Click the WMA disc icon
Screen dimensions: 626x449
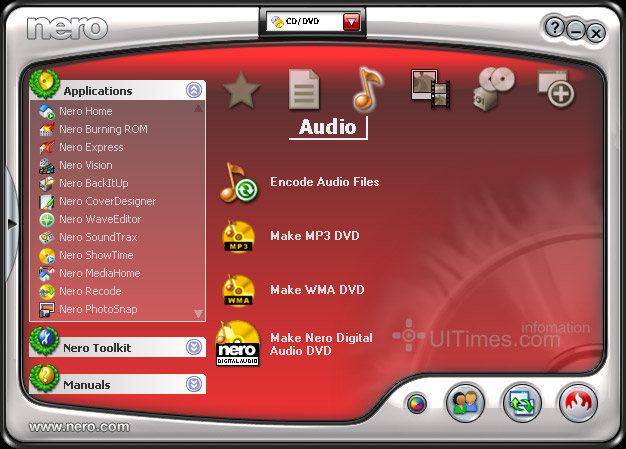(x=238, y=290)
